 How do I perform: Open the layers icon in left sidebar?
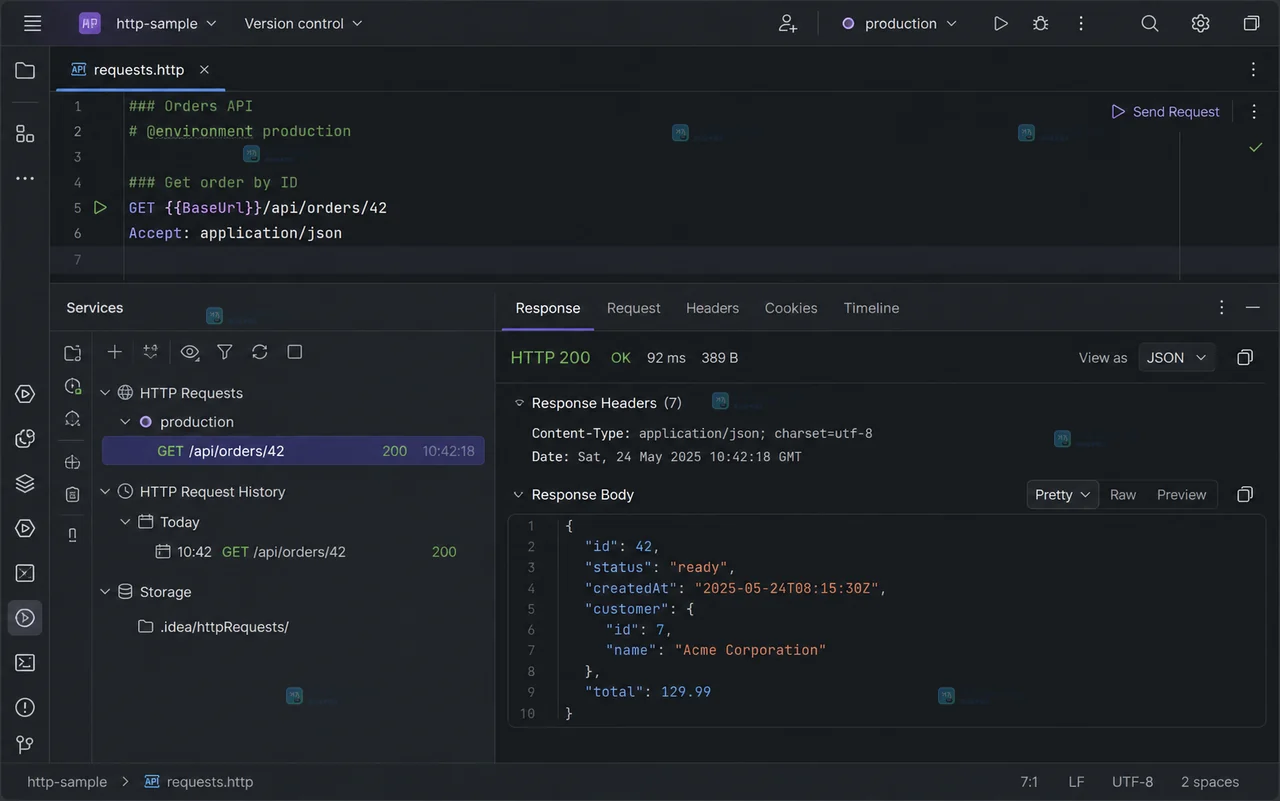pyautogui.click(x=25, y=483)
